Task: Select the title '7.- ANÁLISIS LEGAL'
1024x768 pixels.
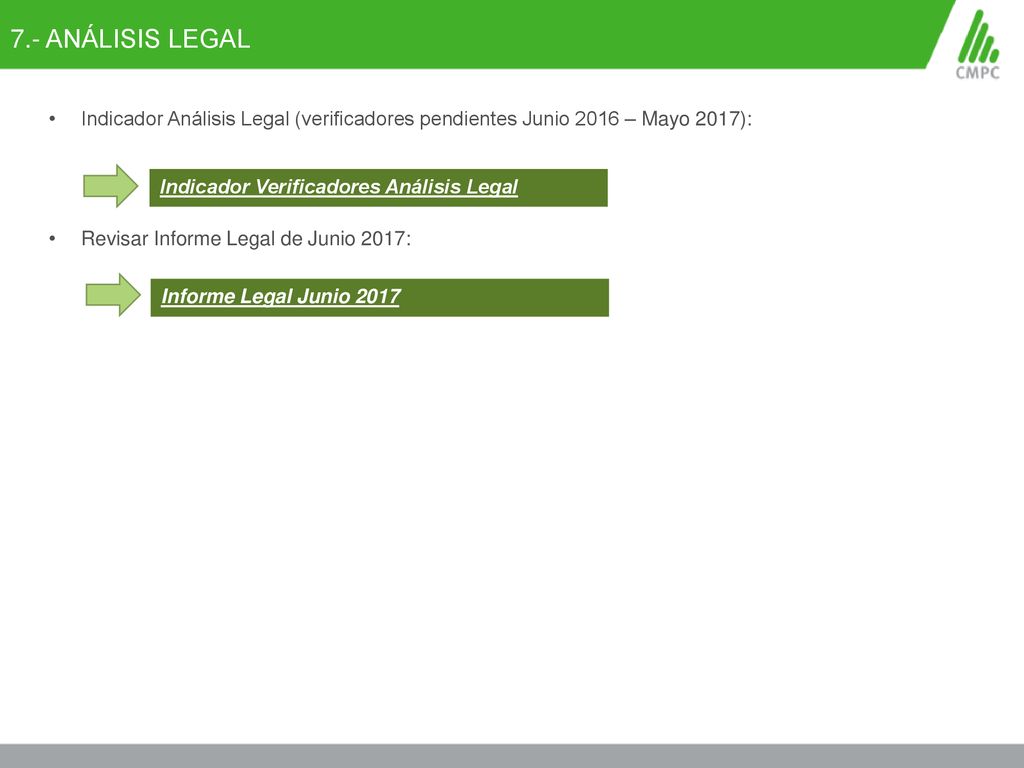Action: click(x=130, y=39)
